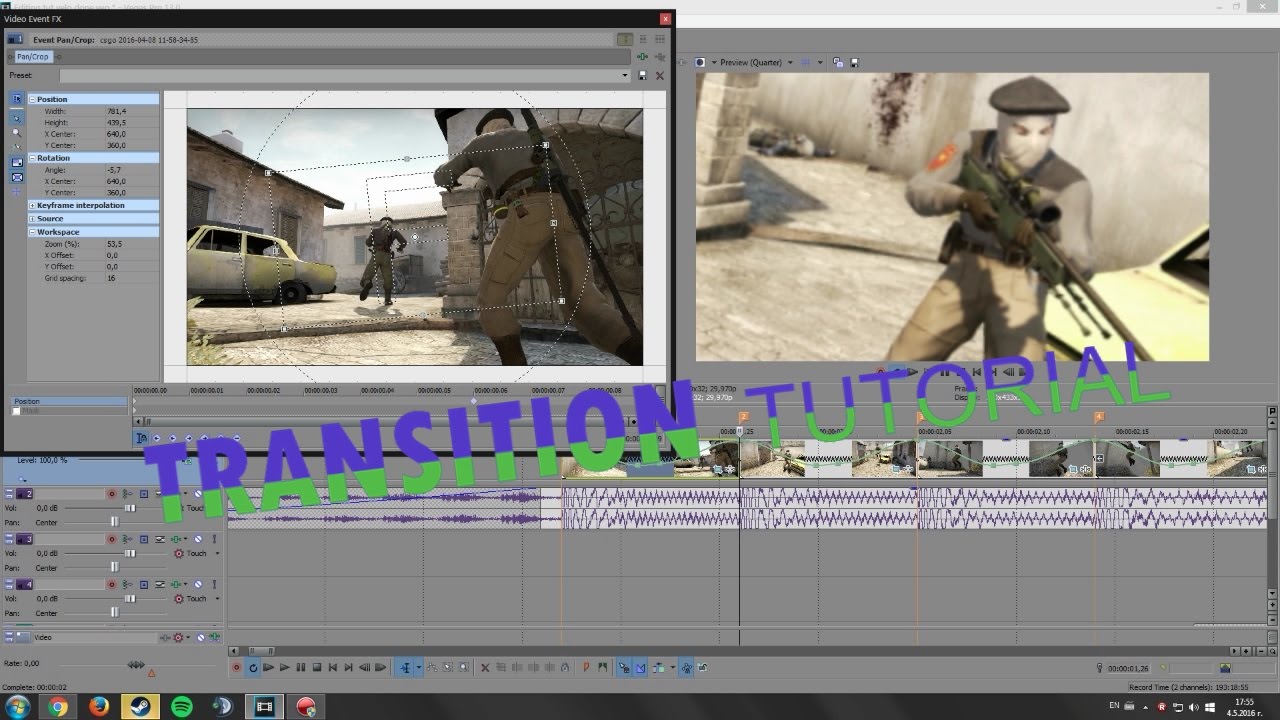Enable the Mask checkbox
Image resolution: width=1280 pixels, height=720 pixels.
(16, 411)
